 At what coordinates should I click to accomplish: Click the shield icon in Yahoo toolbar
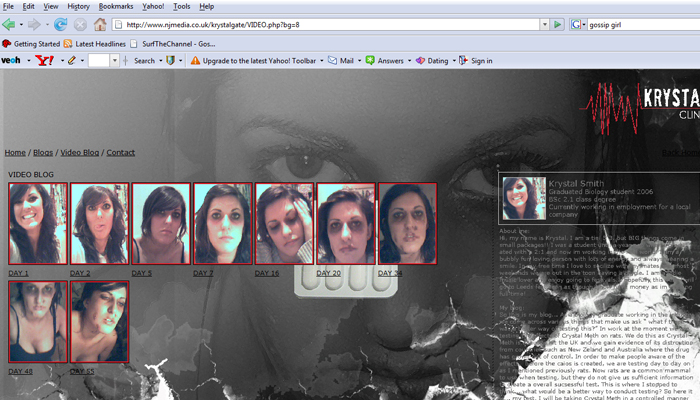(x=170, y=60)
